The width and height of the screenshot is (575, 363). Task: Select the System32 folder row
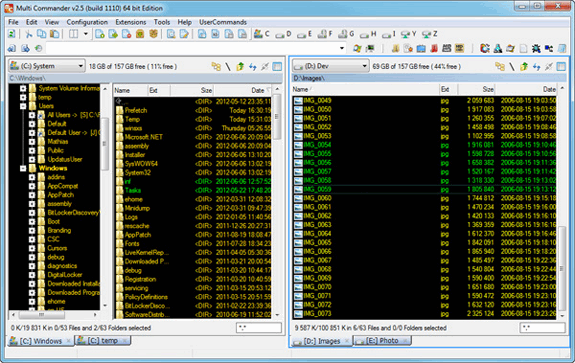pyautogui.click(x=193, y=173)
